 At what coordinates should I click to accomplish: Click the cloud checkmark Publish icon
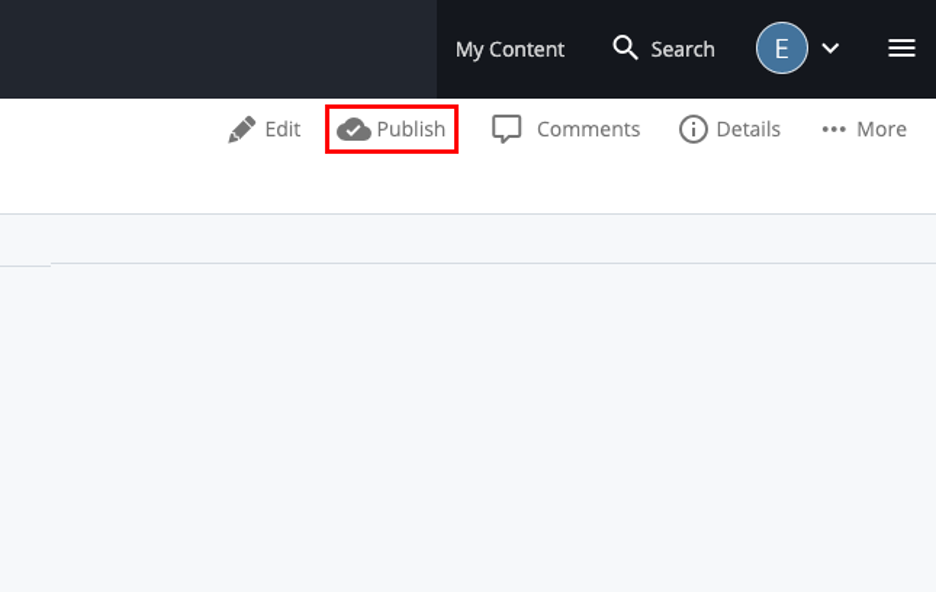point(354,130)
